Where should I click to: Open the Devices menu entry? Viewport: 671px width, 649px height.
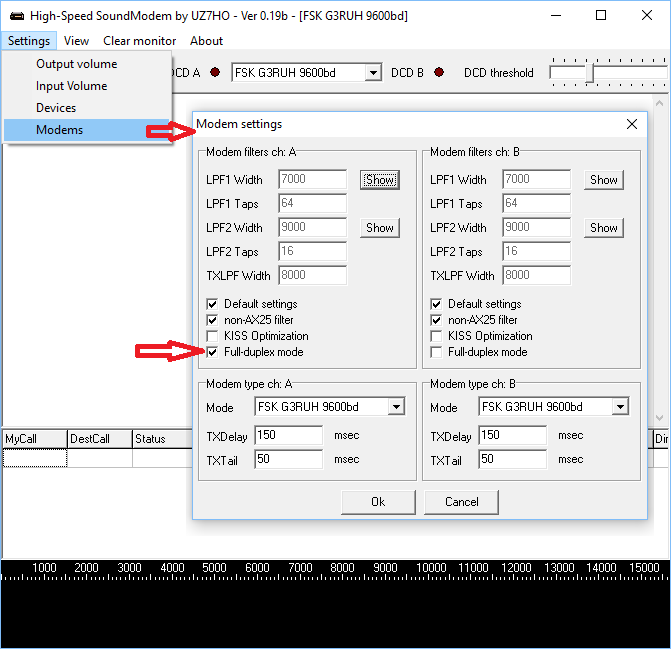(56, 108)
